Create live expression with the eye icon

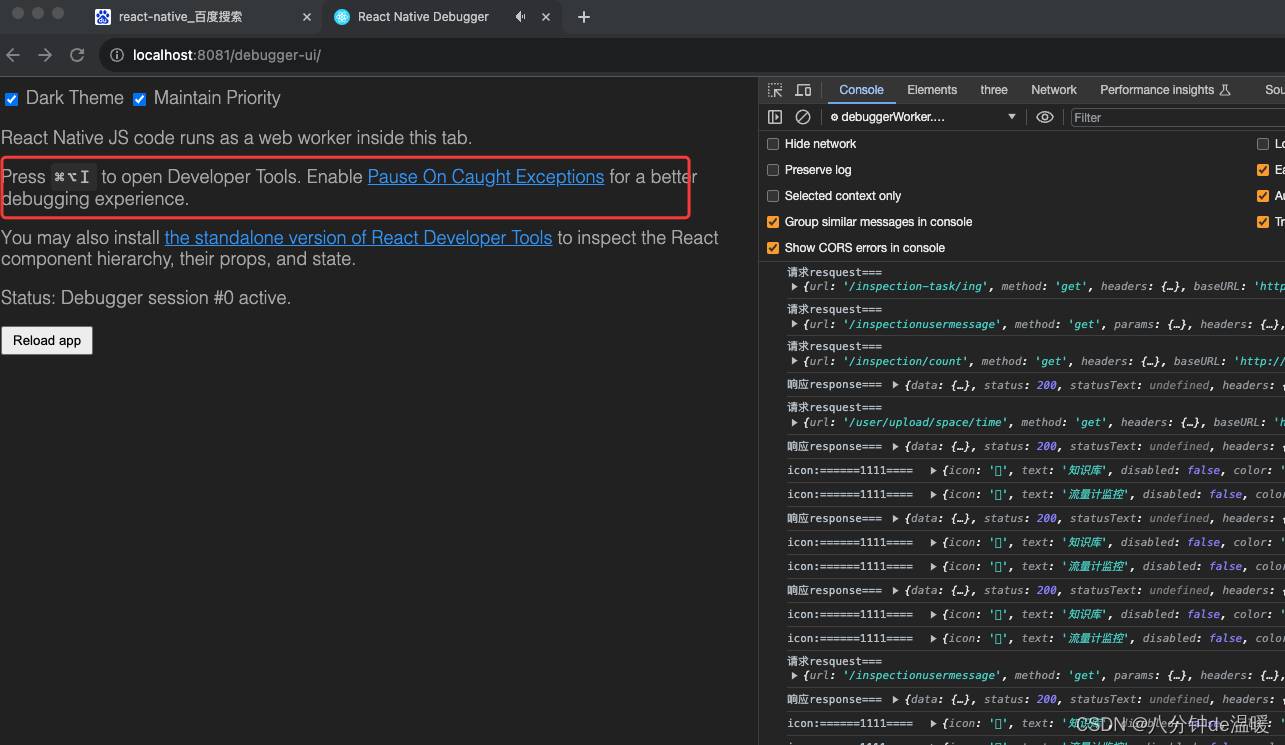pos(1045,117)
